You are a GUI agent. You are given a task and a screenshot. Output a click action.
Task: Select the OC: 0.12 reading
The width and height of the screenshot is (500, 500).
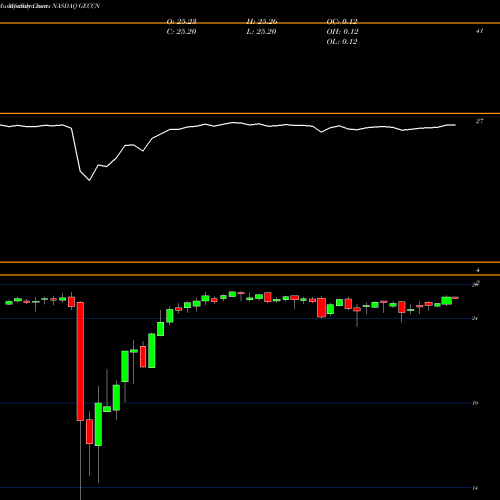click(x=342, y=22)
